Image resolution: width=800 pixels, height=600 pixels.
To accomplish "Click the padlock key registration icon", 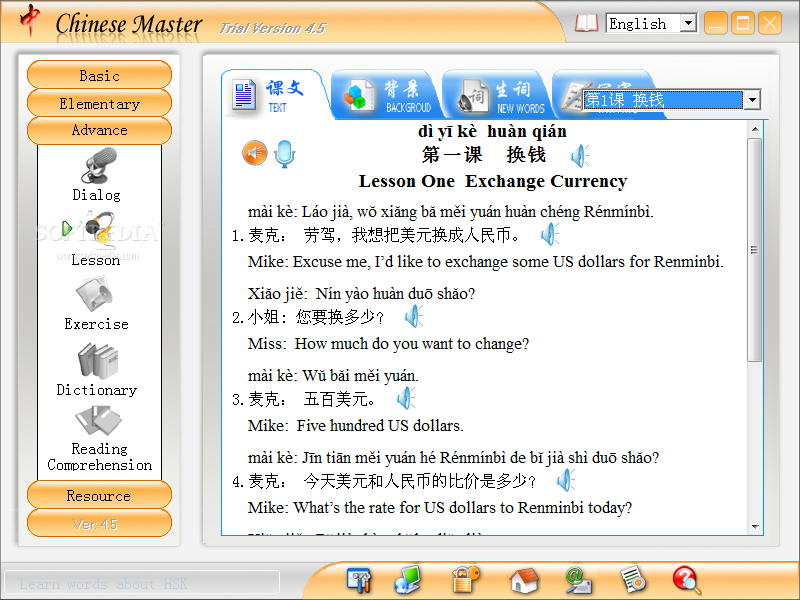I will (465, 580).
